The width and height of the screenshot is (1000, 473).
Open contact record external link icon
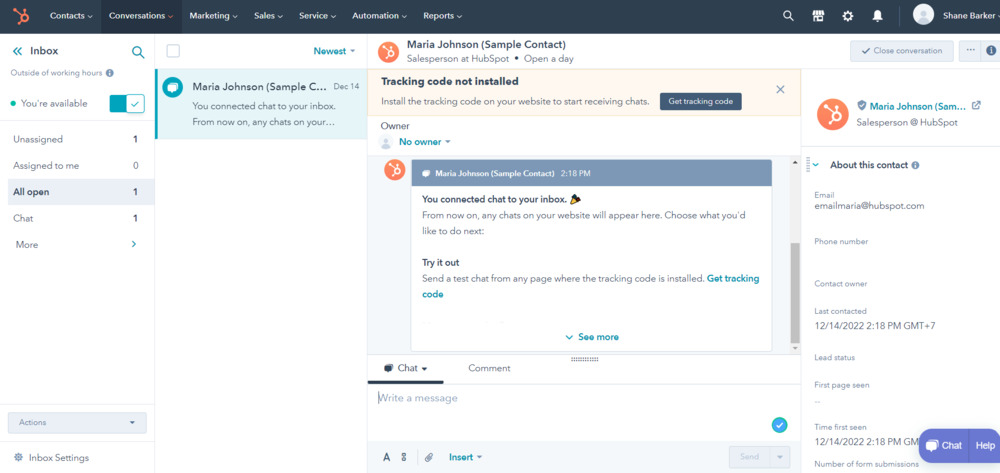[x=976, y=106]
